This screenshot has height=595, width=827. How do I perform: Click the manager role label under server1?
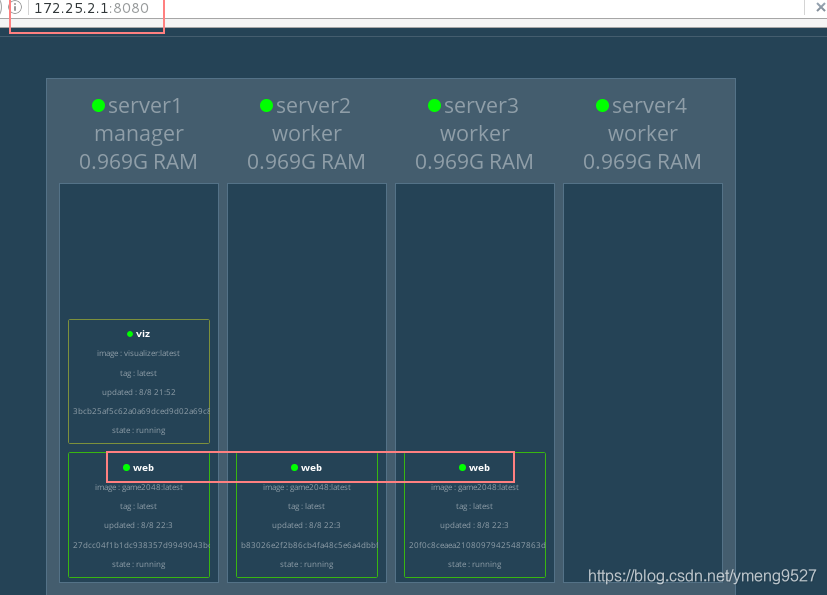(139, 134)
